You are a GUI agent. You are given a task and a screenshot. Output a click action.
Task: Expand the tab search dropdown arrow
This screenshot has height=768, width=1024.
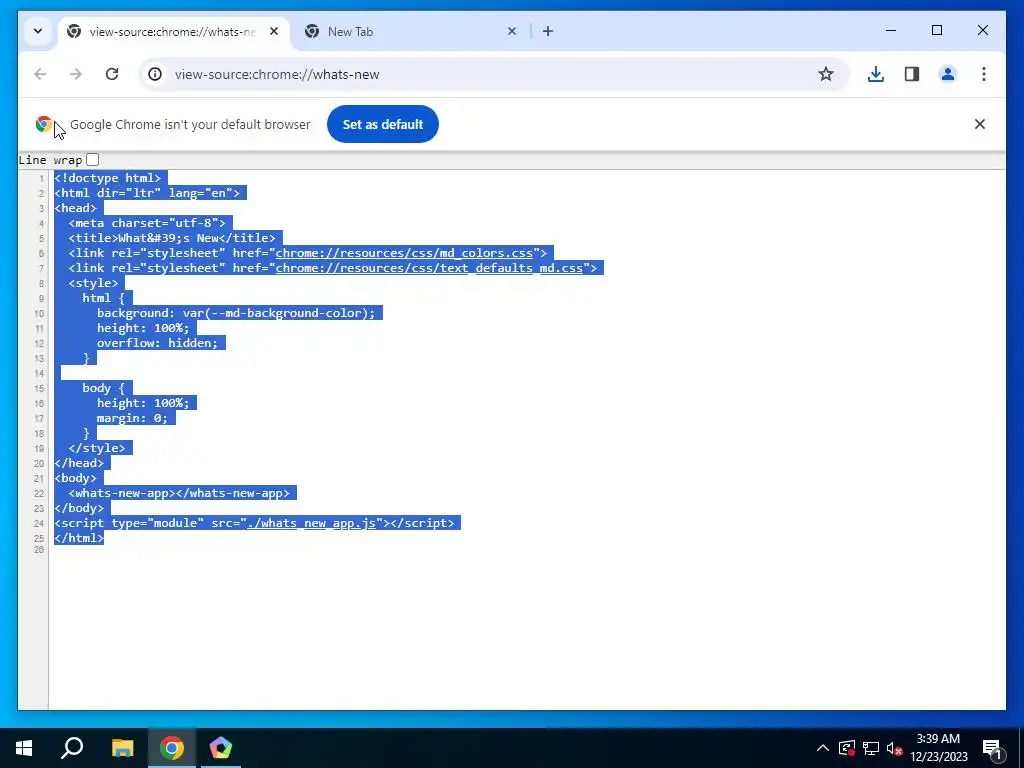pos(38,31)
